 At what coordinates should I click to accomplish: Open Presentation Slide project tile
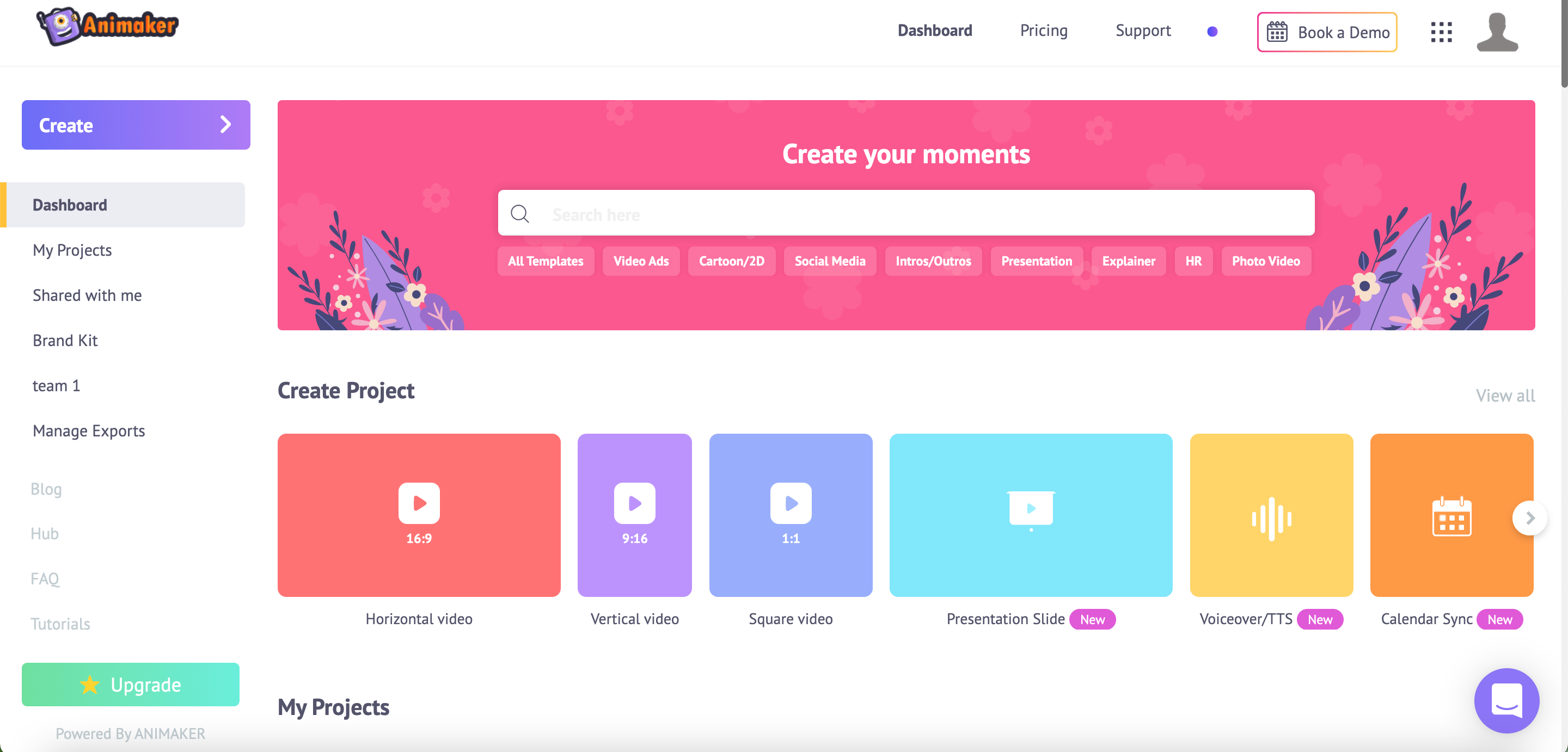(x=1031, y=515)
